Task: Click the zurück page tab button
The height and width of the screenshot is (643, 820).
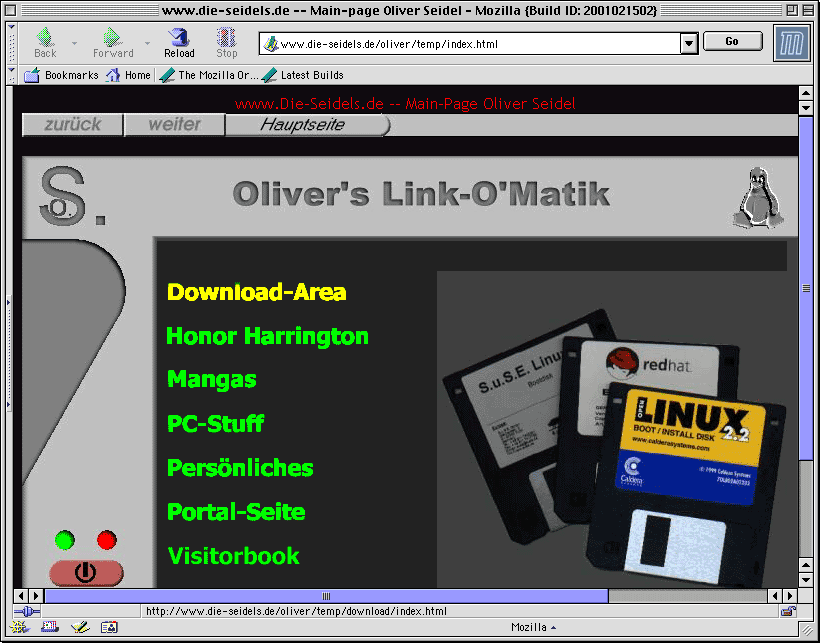Action: tap(72, 125)
